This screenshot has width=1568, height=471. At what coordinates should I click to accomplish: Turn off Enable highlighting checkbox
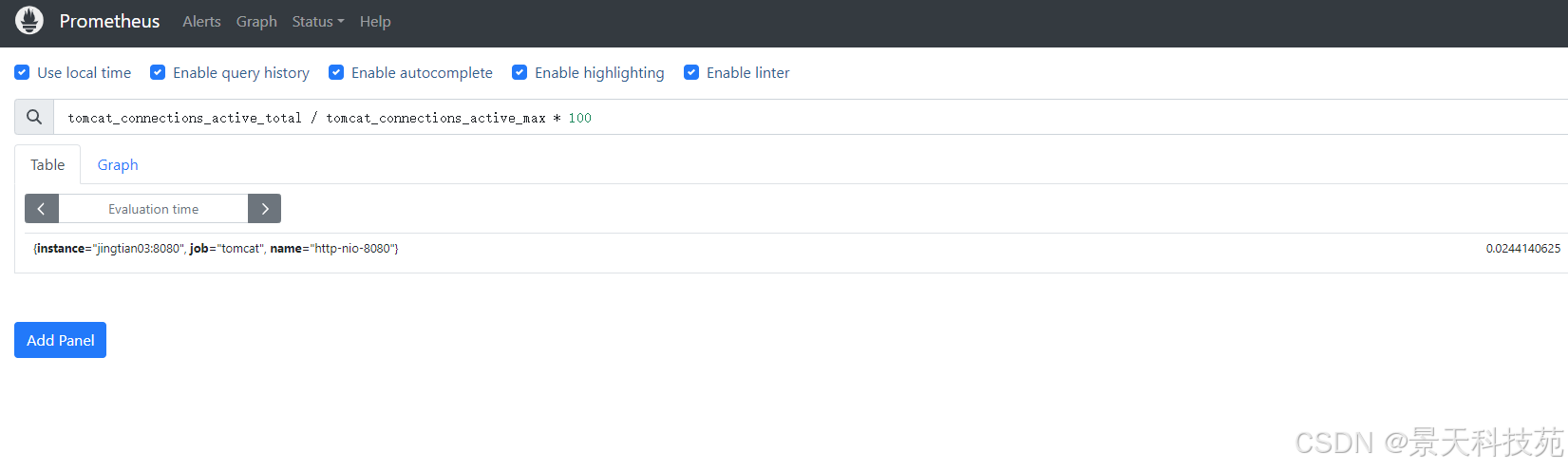520,72
